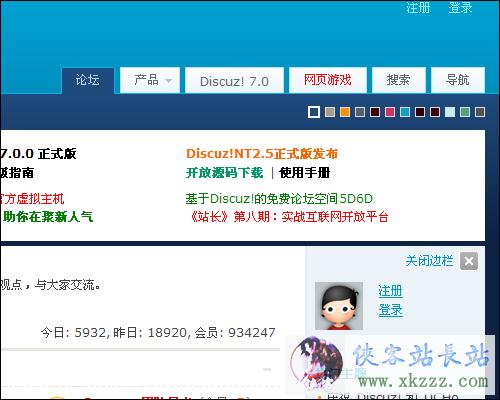Click the 官方虚拟主机 link
Viewport: 500px width, 400px height.
pyautogui.click(x=32, y=199)
